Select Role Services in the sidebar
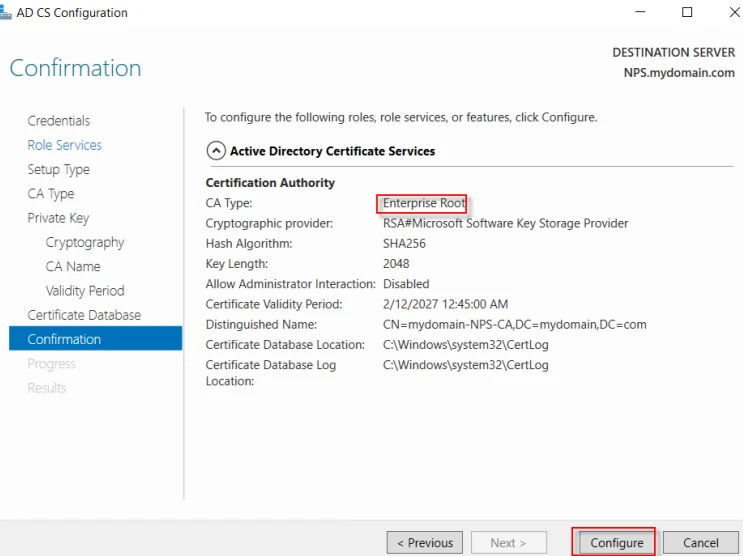The width and height of the screenshot is (743, 556). pos(64,145)
